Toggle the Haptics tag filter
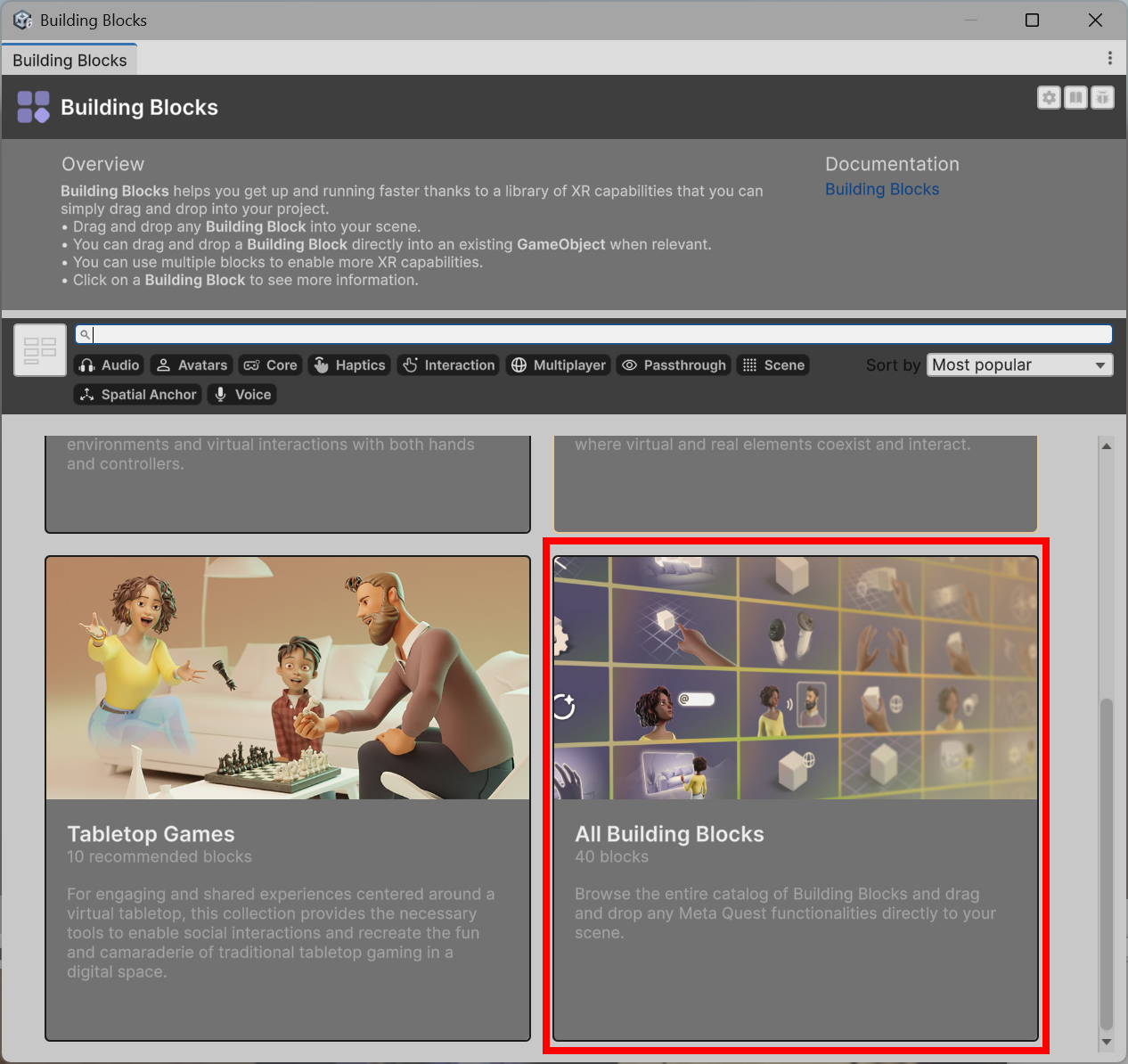The image size is (1128, 1064). pyautogui.click(x=349, y=365)
